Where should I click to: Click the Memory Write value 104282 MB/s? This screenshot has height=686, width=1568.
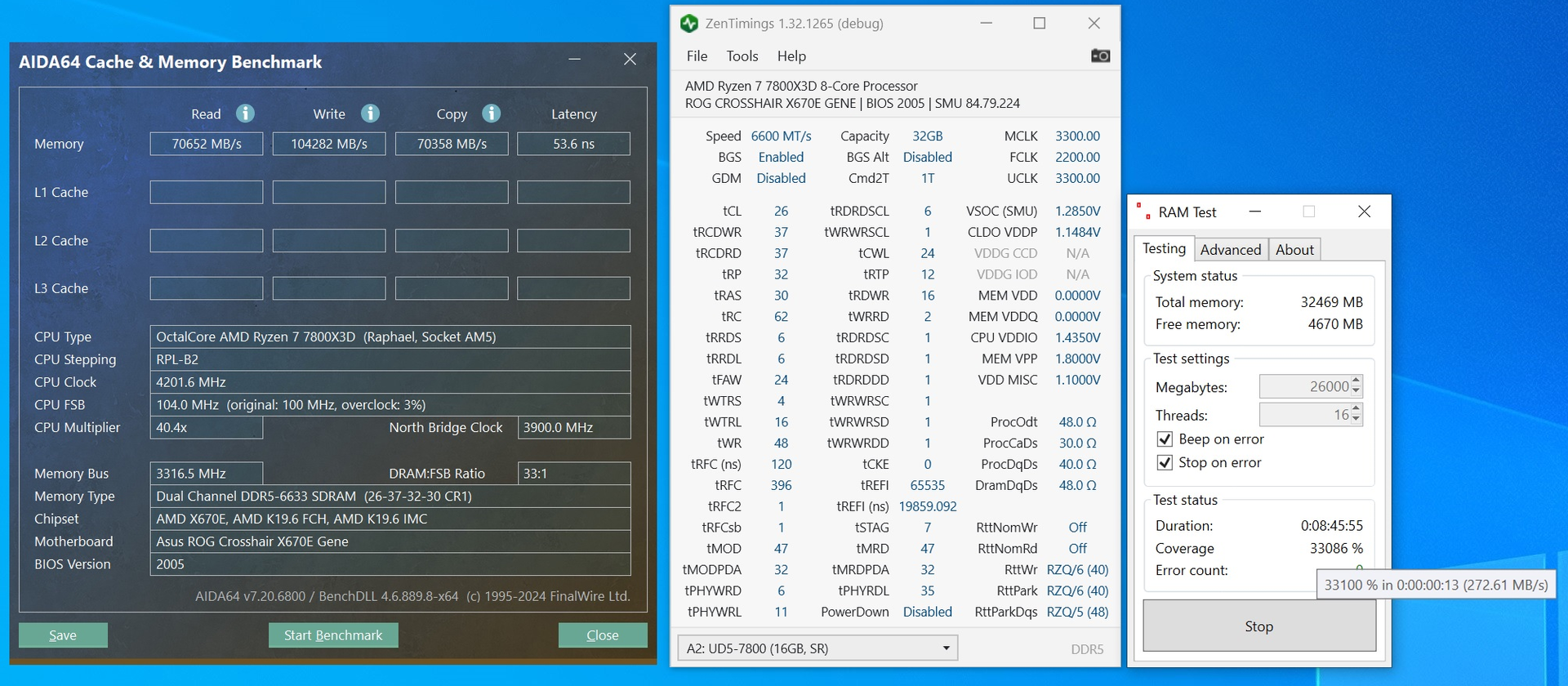click(329, 144)
